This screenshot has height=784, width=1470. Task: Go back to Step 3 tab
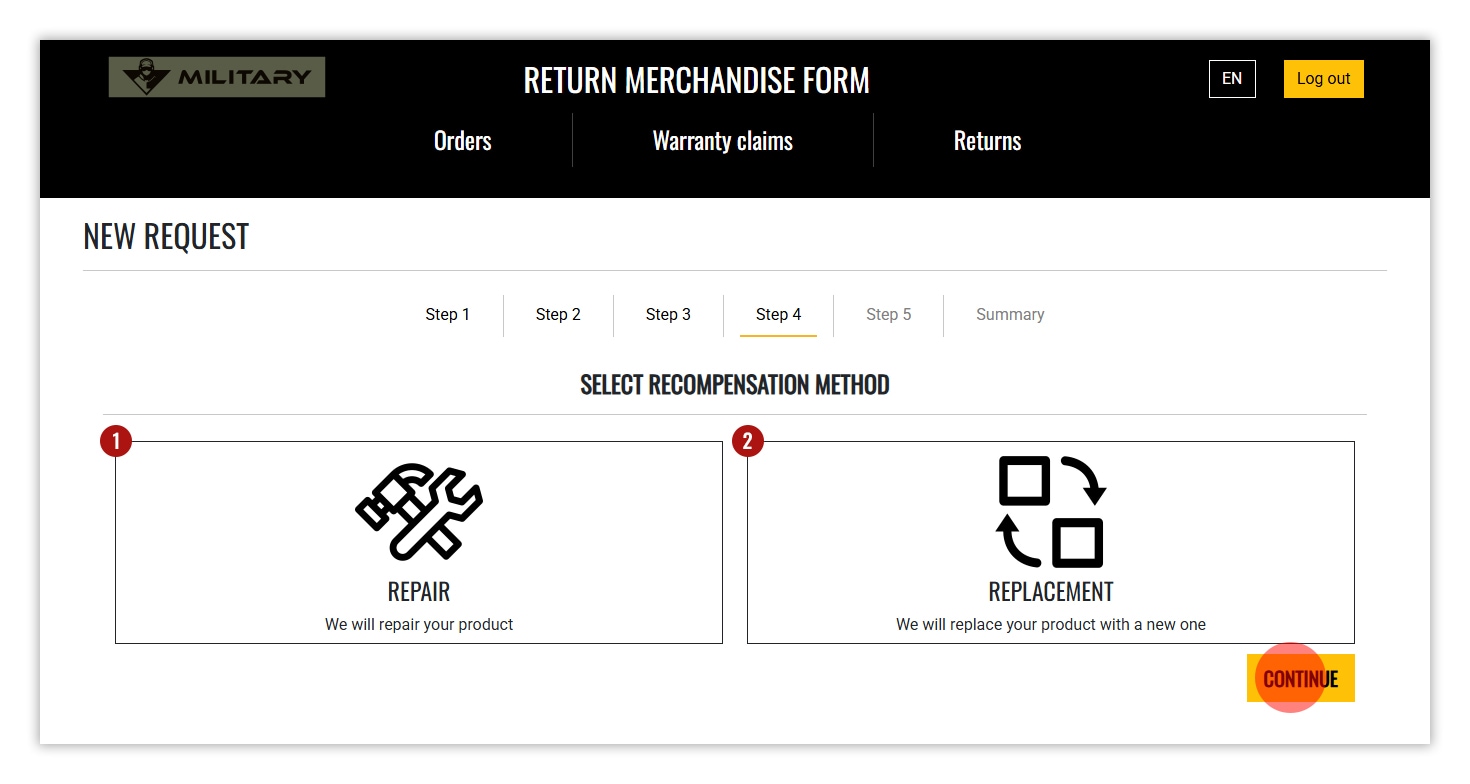[668, 314]
